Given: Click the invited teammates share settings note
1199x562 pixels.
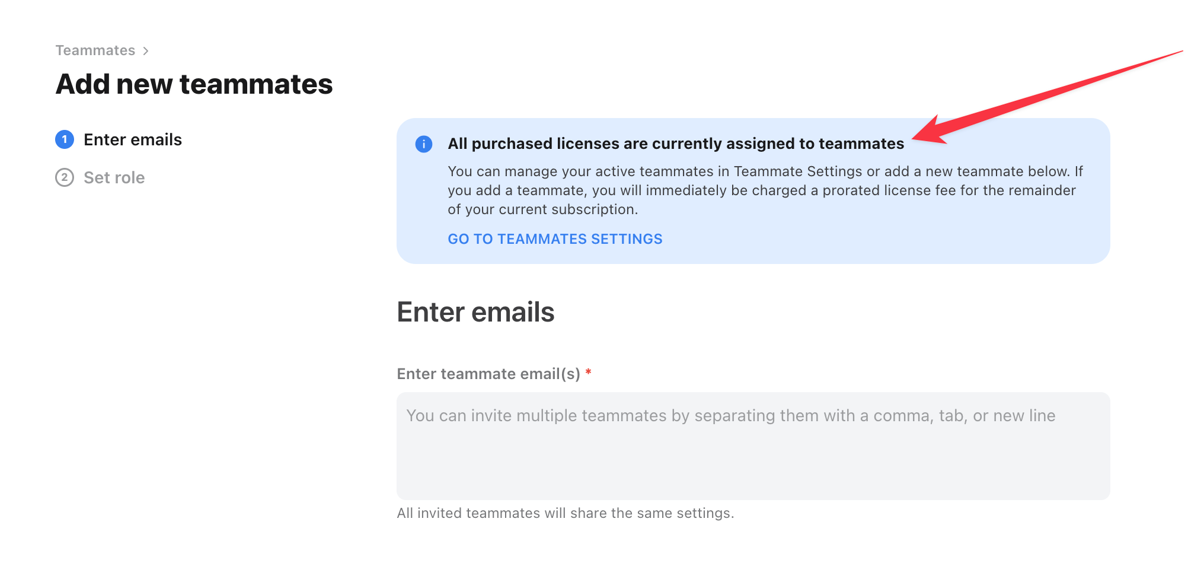Looking at the screenshot, I should coord(565,513).
